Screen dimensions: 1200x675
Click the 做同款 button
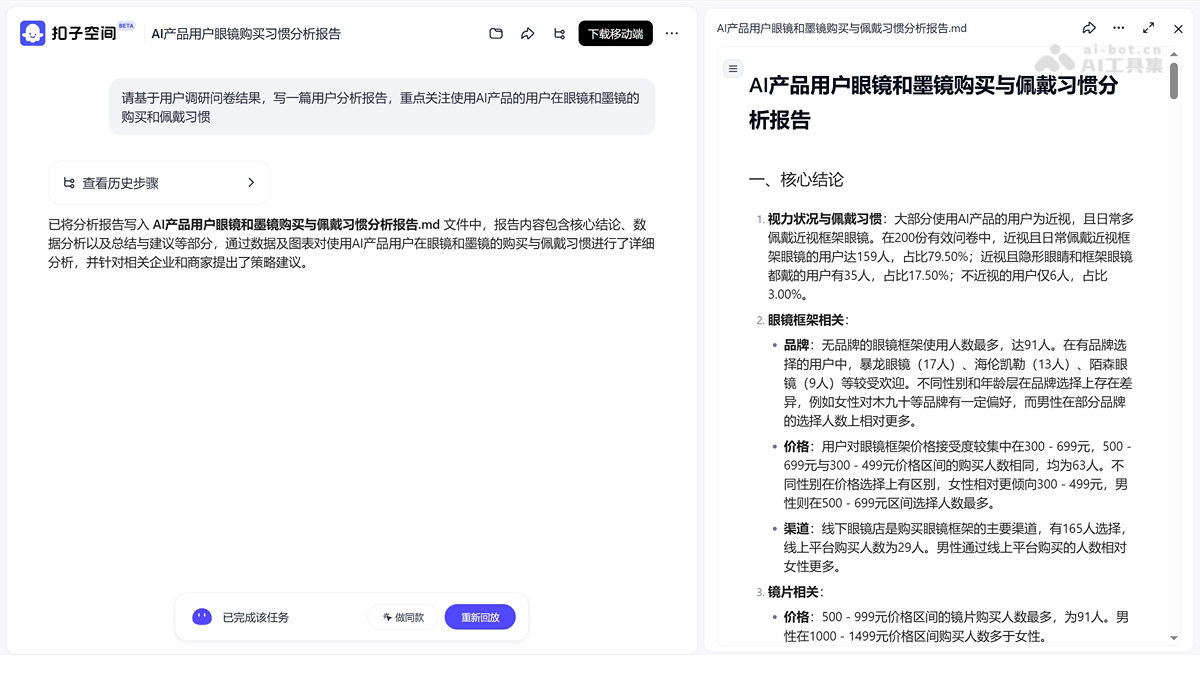click(x=402, y=617)
